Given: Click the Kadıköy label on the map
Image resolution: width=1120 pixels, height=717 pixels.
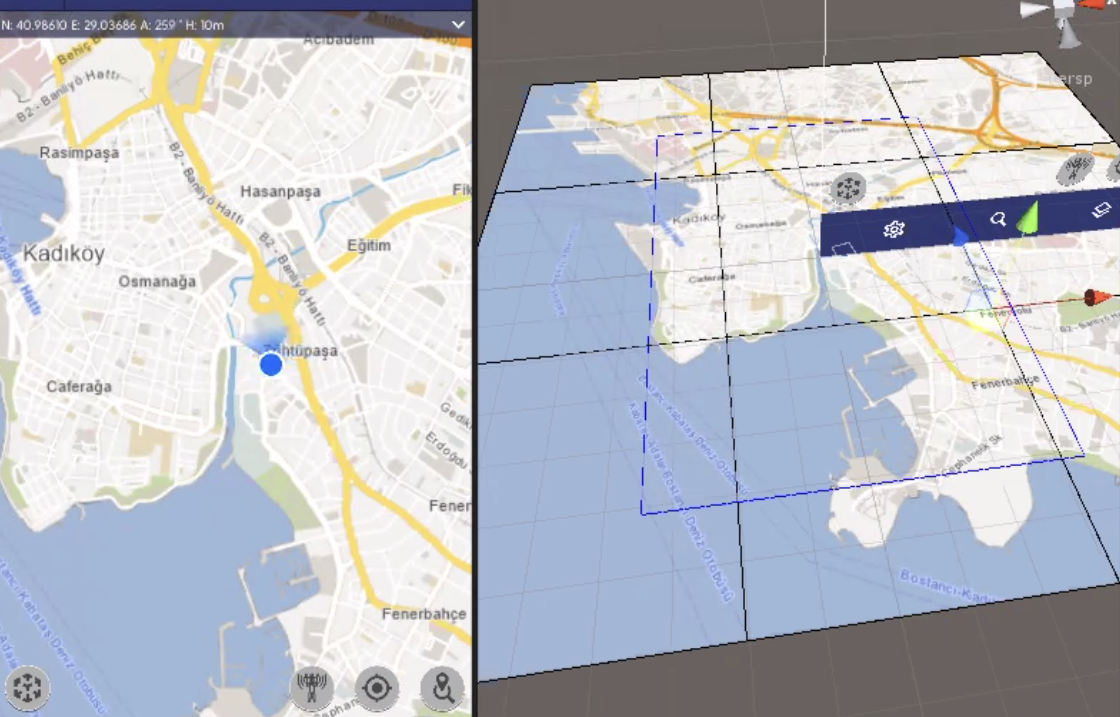Looking at the screenshot, I should point(63,254).
